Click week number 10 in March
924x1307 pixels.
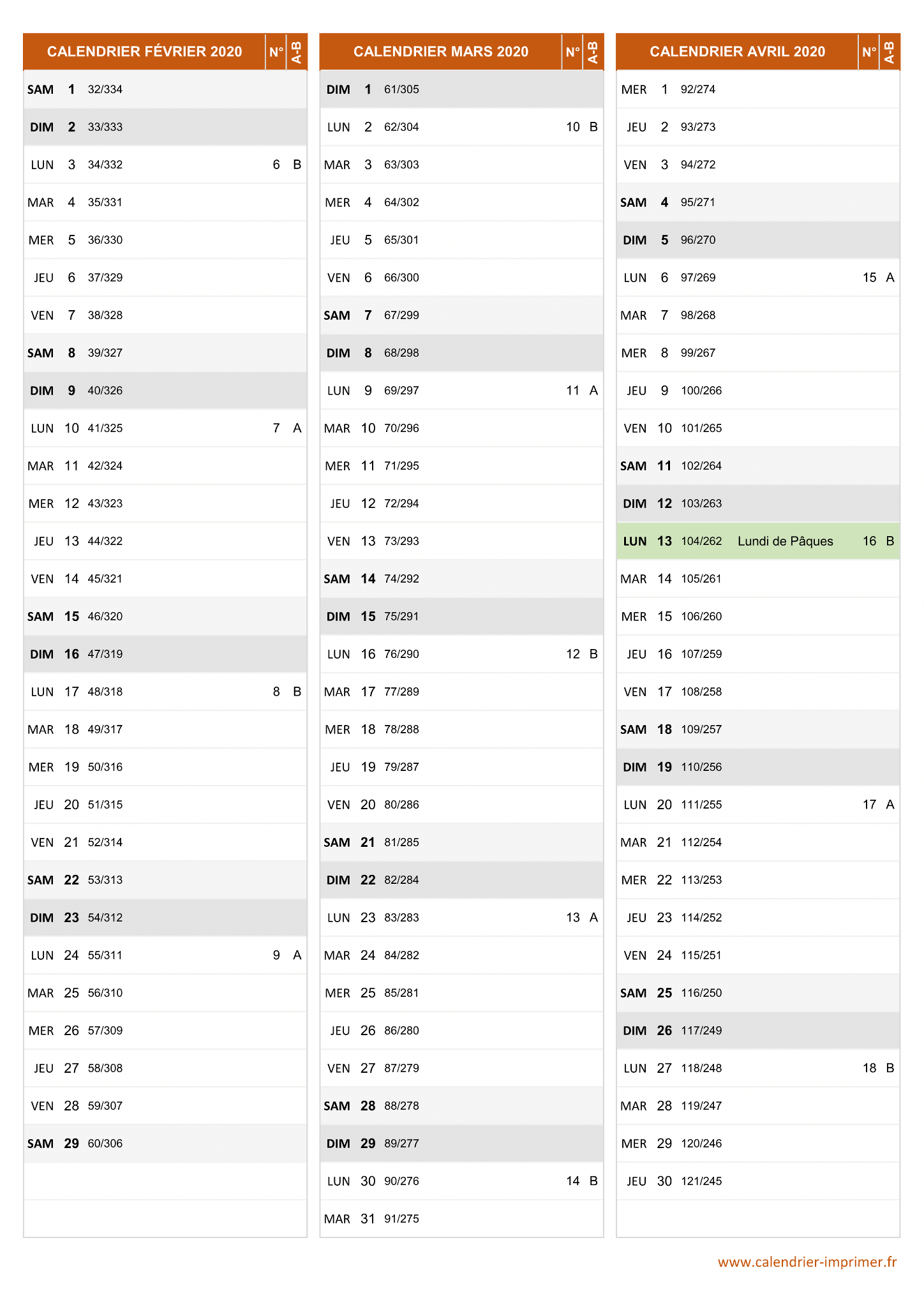coord(573,127)
